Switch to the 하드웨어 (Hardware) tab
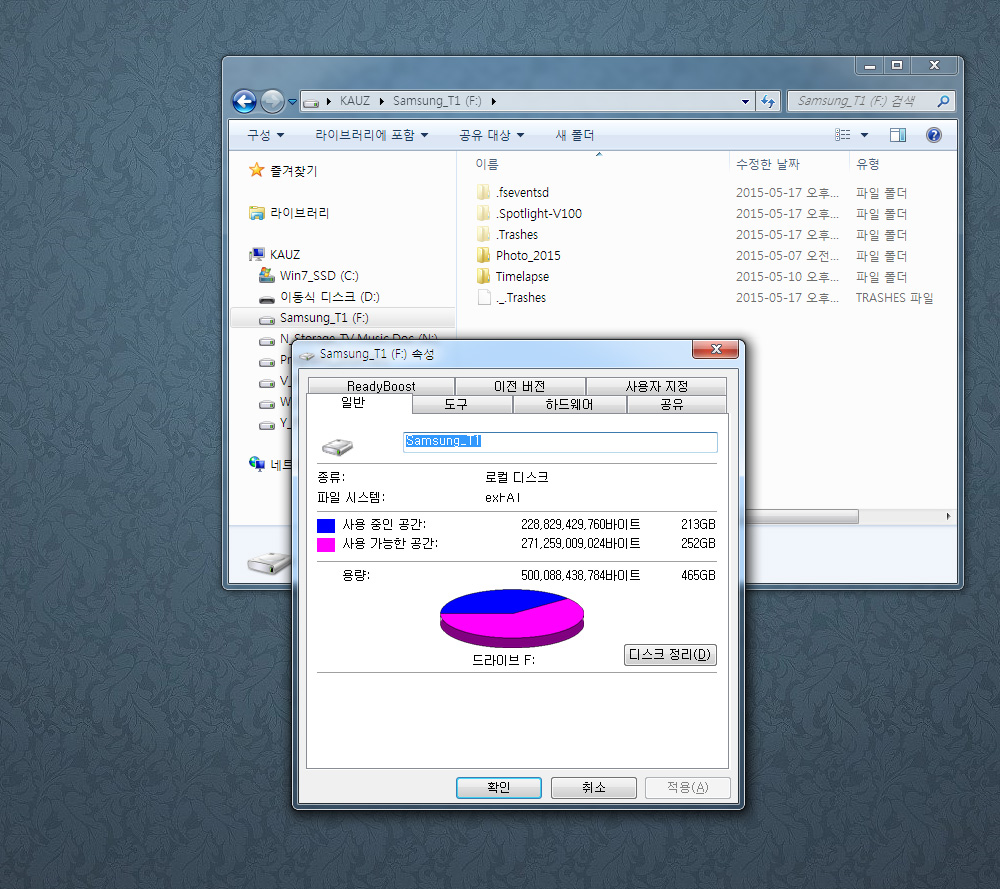 (569, 405)
